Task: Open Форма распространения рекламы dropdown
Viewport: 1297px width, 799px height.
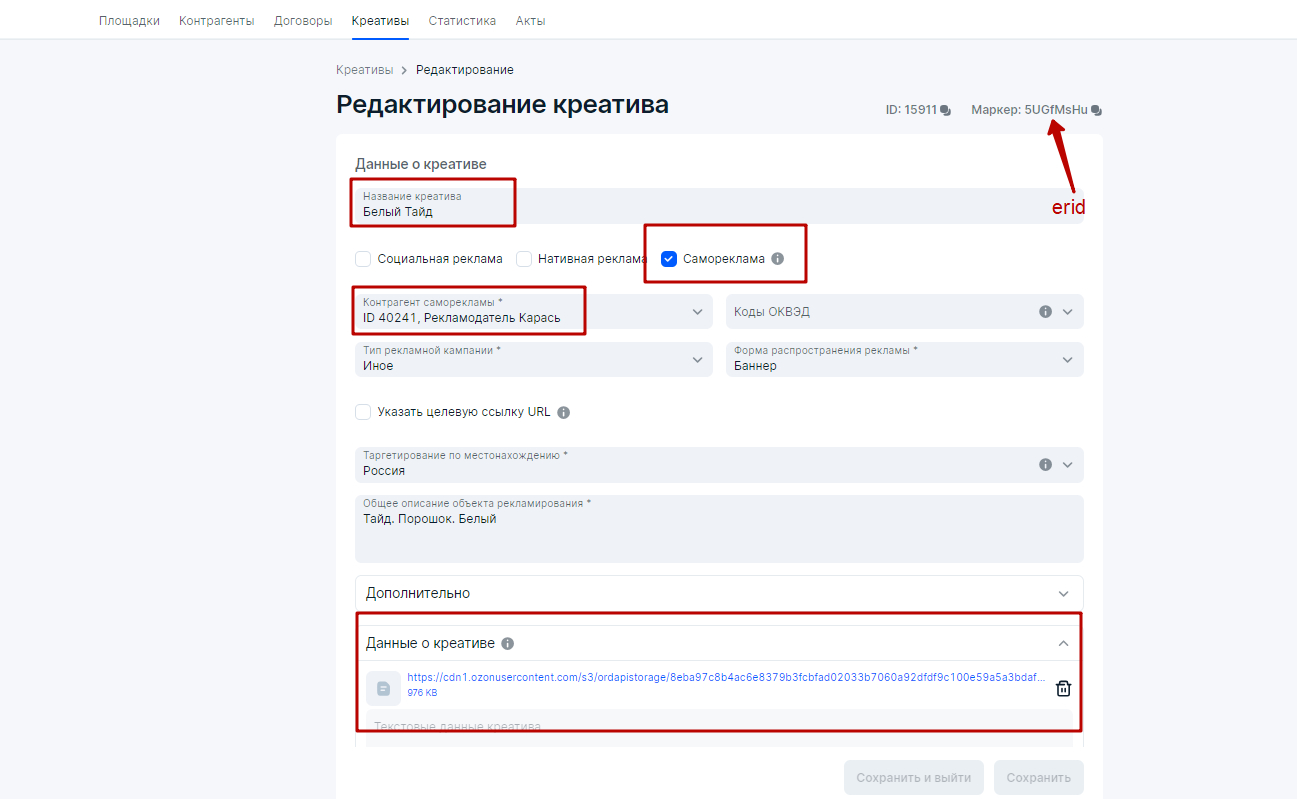Action: click(x=904, y=359)
